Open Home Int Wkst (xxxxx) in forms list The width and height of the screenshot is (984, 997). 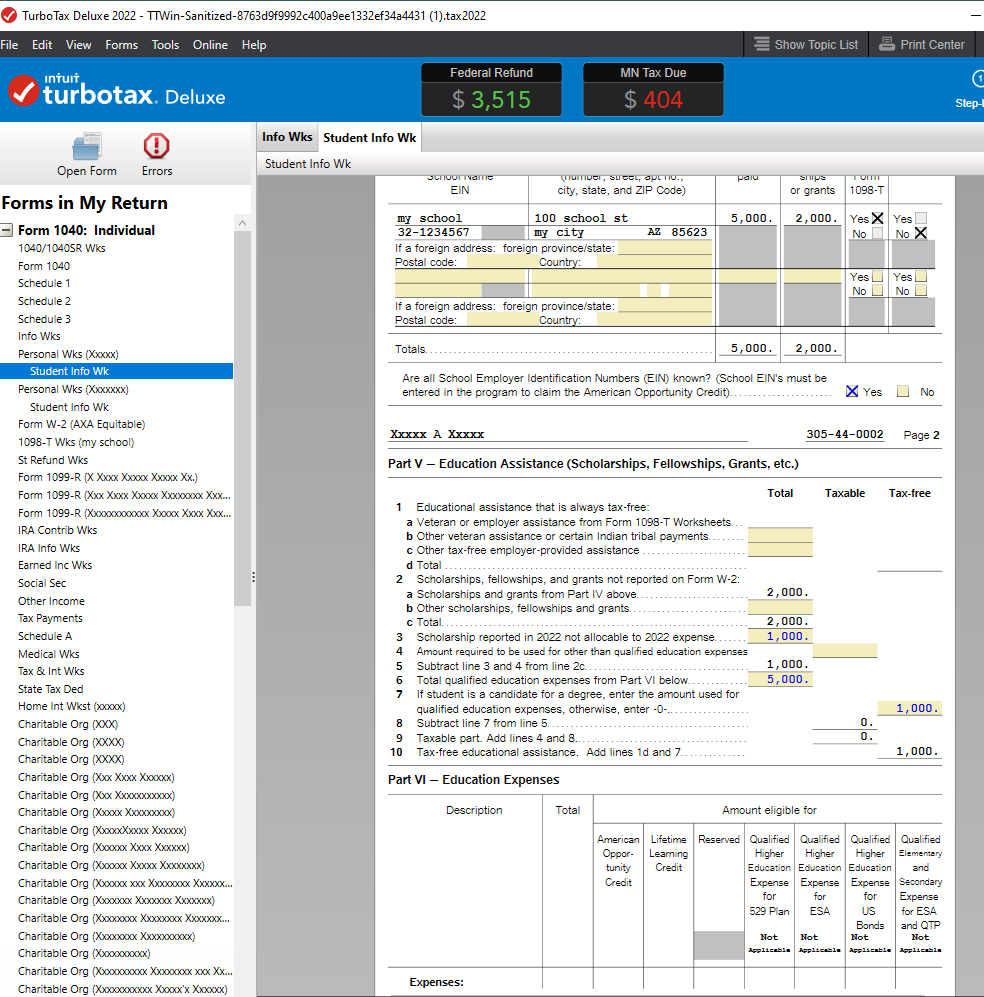click(71, 706)
